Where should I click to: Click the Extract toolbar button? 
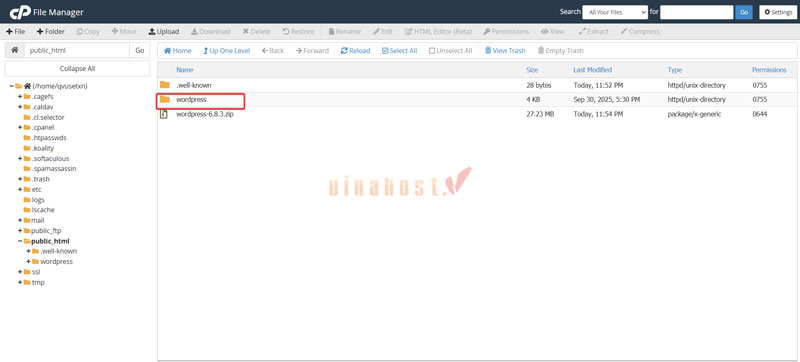(593, 32)
